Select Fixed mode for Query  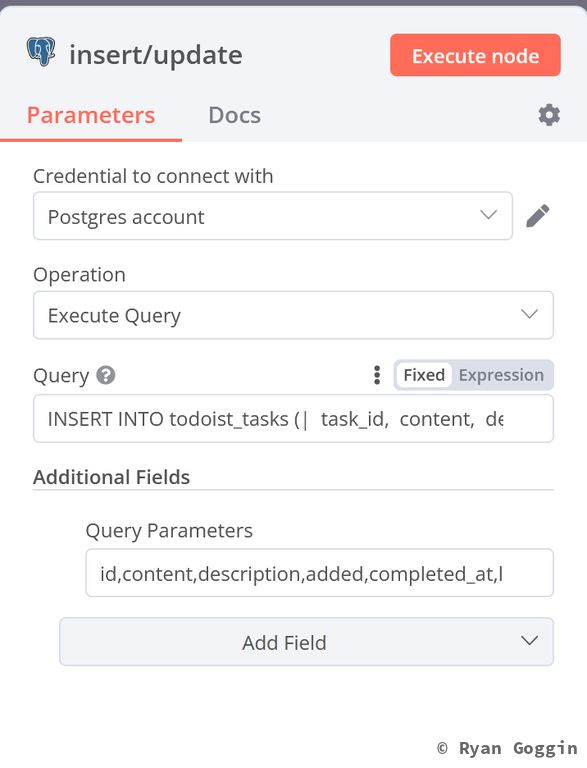pyautogui.click(x=424, y=375)
